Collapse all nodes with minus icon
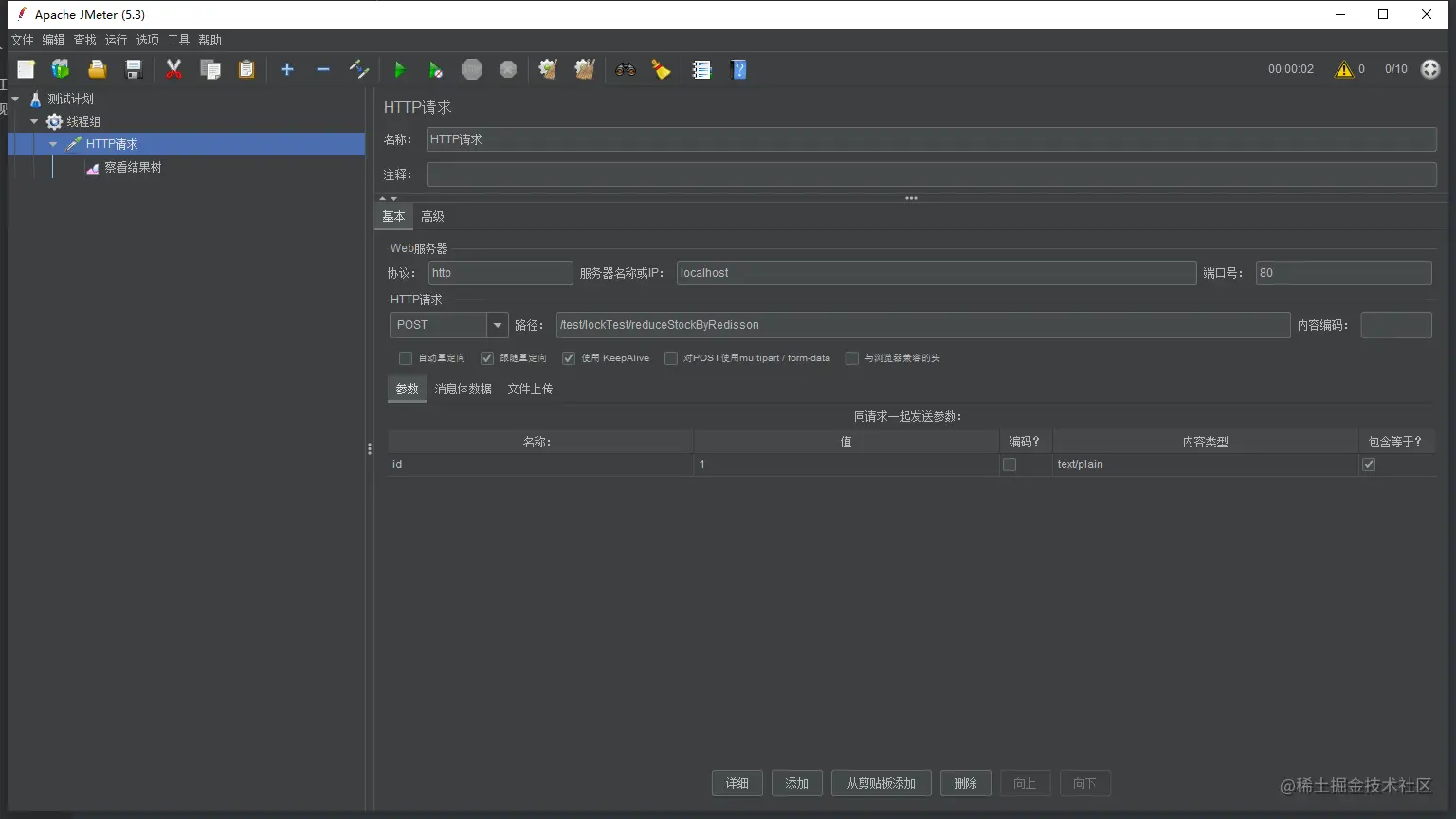The width and height of the screenshot is (1456, 819). pos(323,69)
